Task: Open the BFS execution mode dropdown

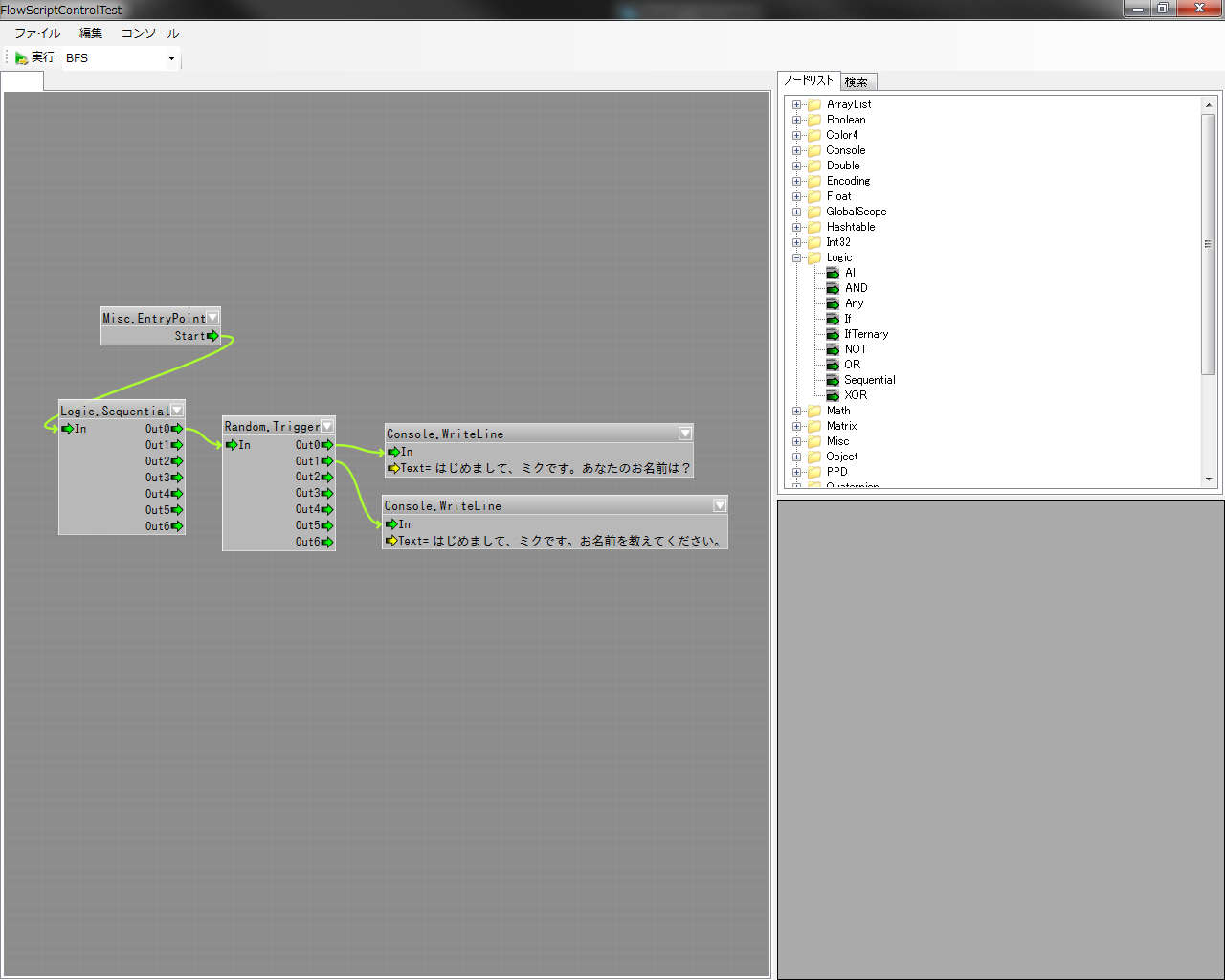Action: [x=171, y=59]
